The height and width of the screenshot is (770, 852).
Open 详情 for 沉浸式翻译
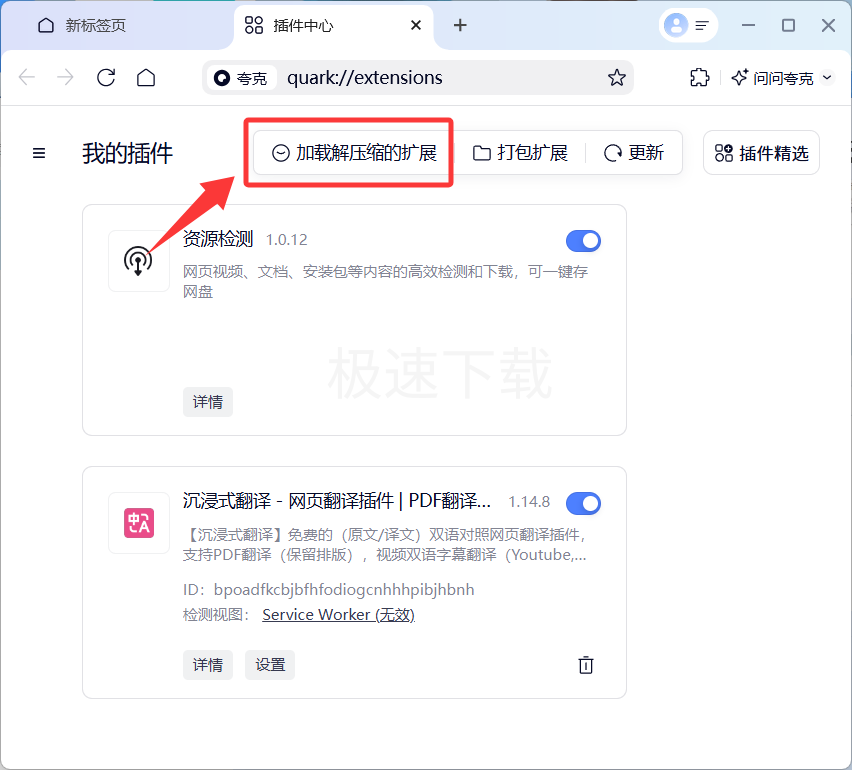[x=208, y=665]
